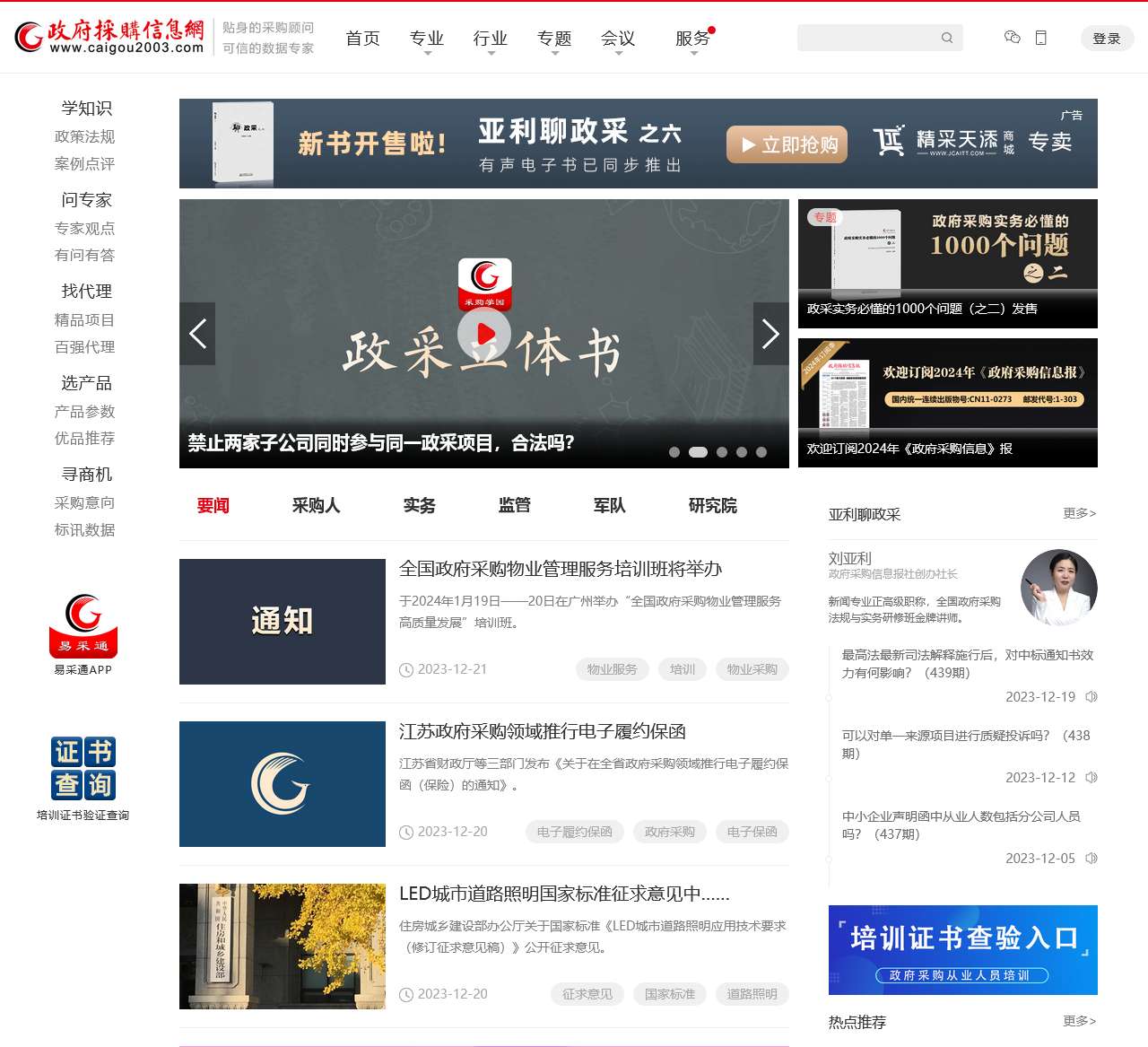Select the fifth carousel dot
1148x1047 pixels.
761,452
